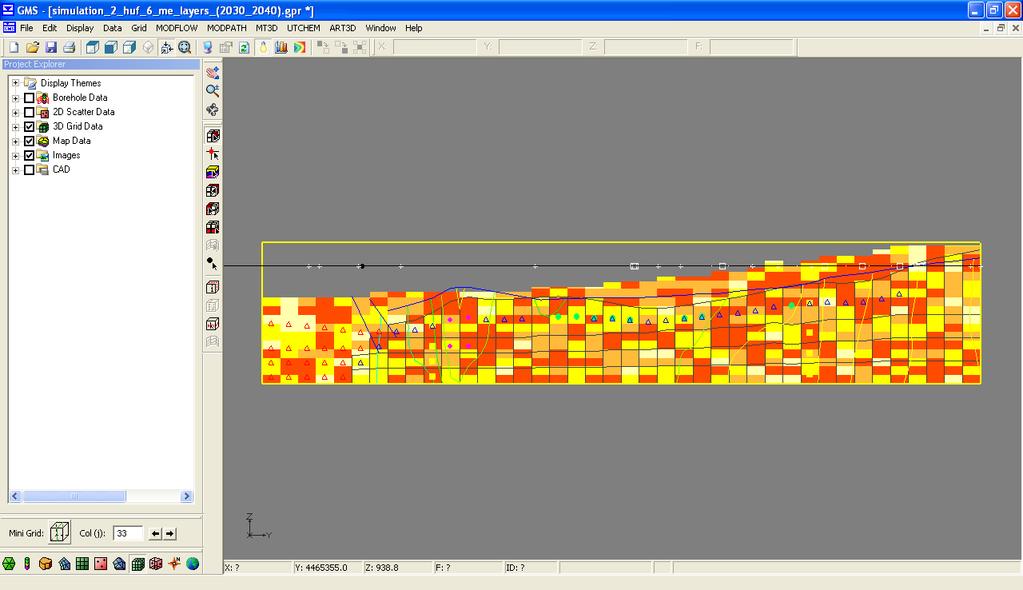Save the project with the floppy disk icon
Image resolution: width=1023 pixels, height=590 pixels.
(50, 47)
